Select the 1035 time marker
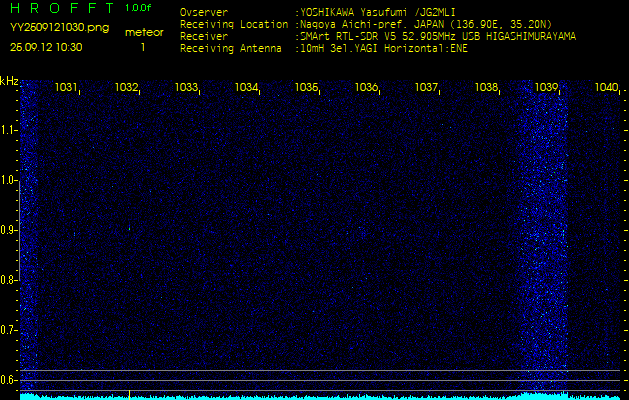Screen dimensions: 629x400 pos(306,88)
